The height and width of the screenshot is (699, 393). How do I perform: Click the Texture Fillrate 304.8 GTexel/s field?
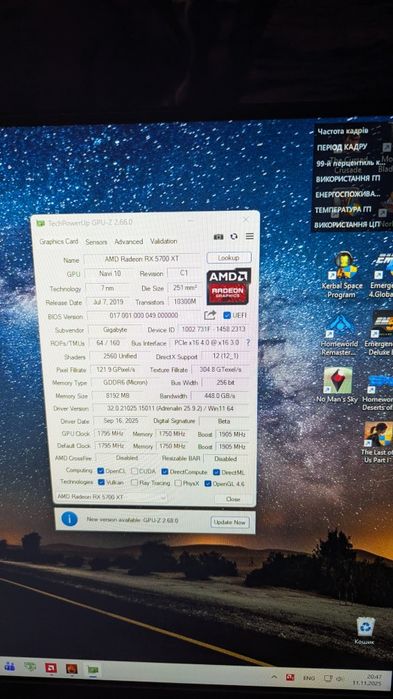pos(219,370)
